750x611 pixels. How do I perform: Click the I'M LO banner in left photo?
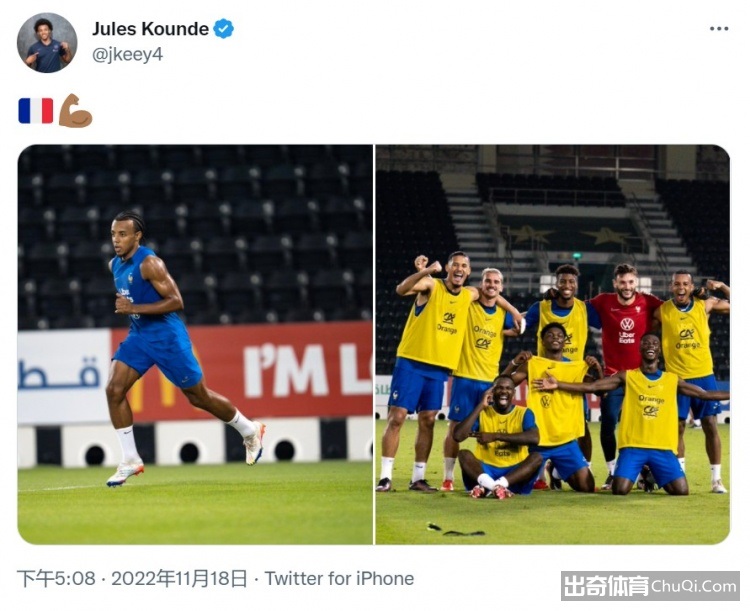307,371
